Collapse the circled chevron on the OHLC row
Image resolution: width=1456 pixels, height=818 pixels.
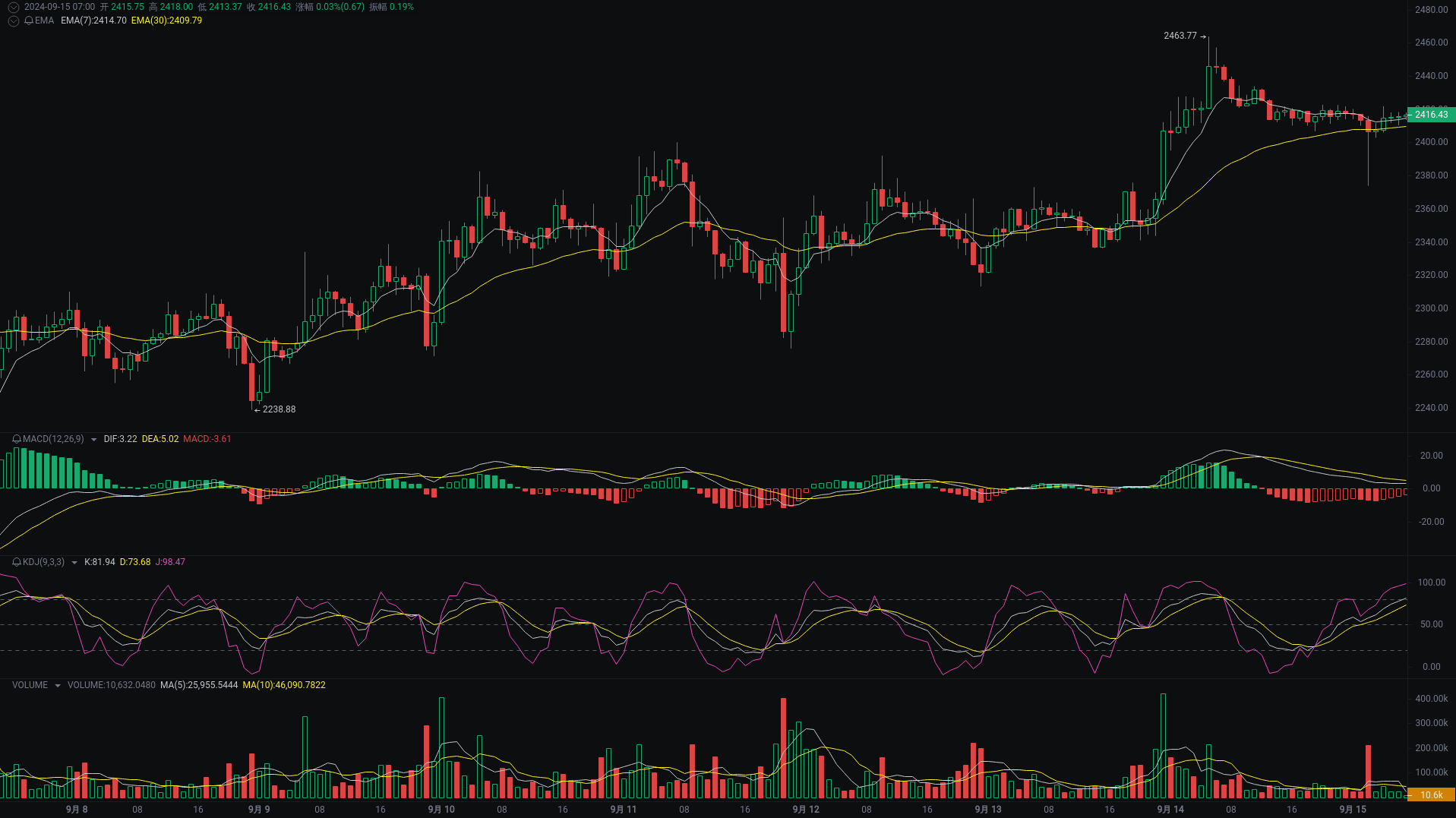tap(12, 7)
